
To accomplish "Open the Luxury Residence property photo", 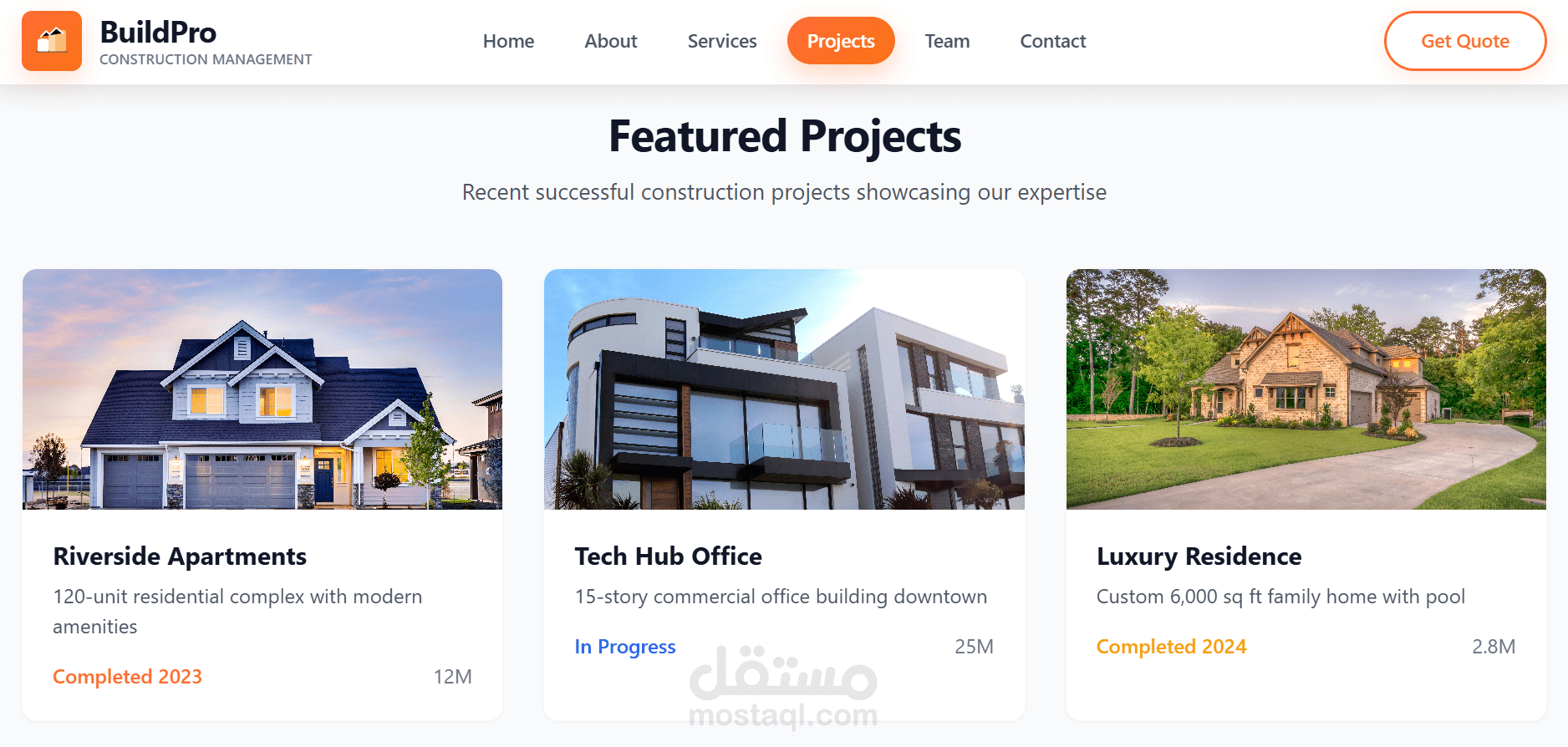I will (x=1306, y=389).
